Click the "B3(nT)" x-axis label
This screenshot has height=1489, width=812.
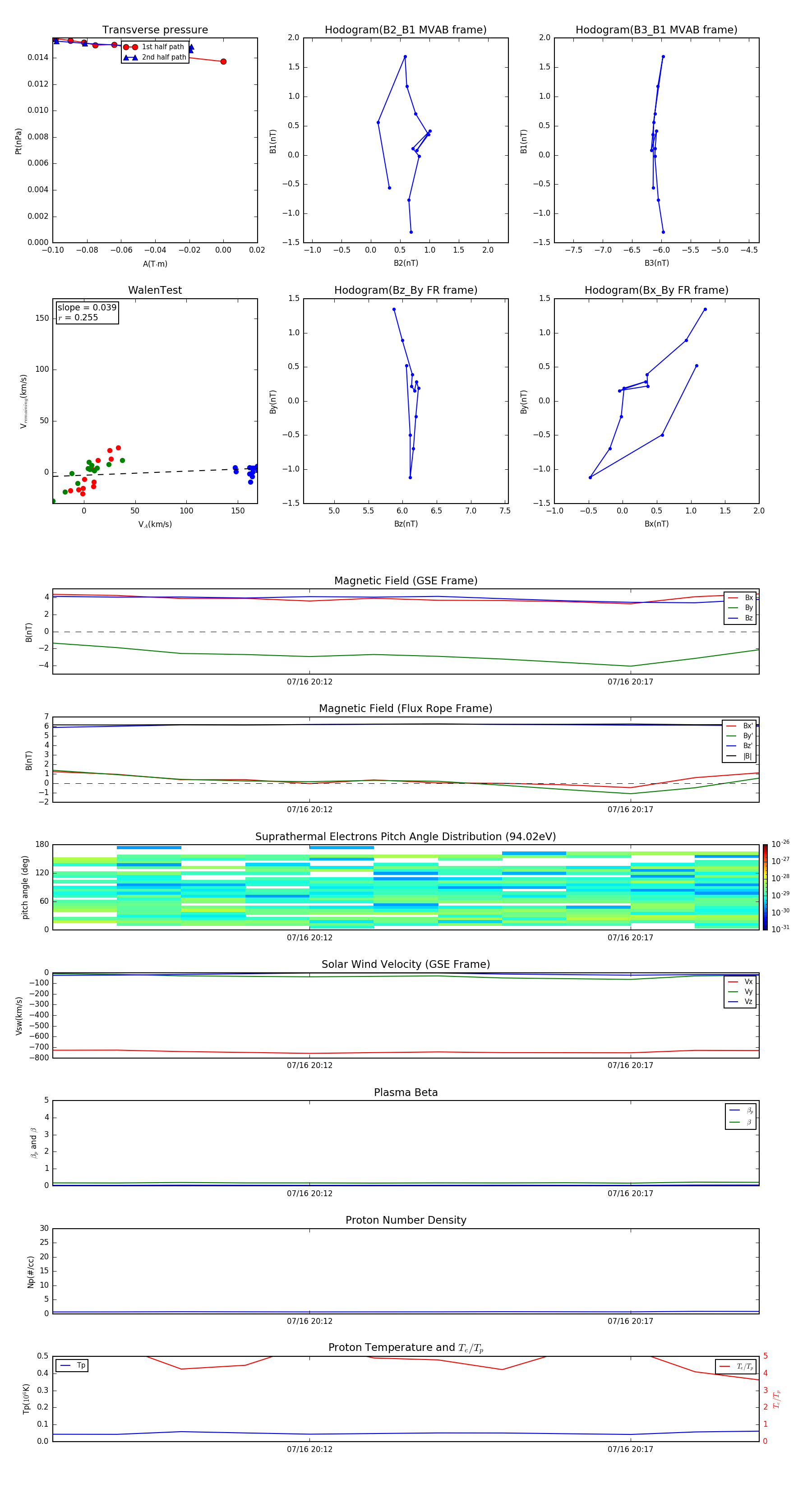point(656,263)
